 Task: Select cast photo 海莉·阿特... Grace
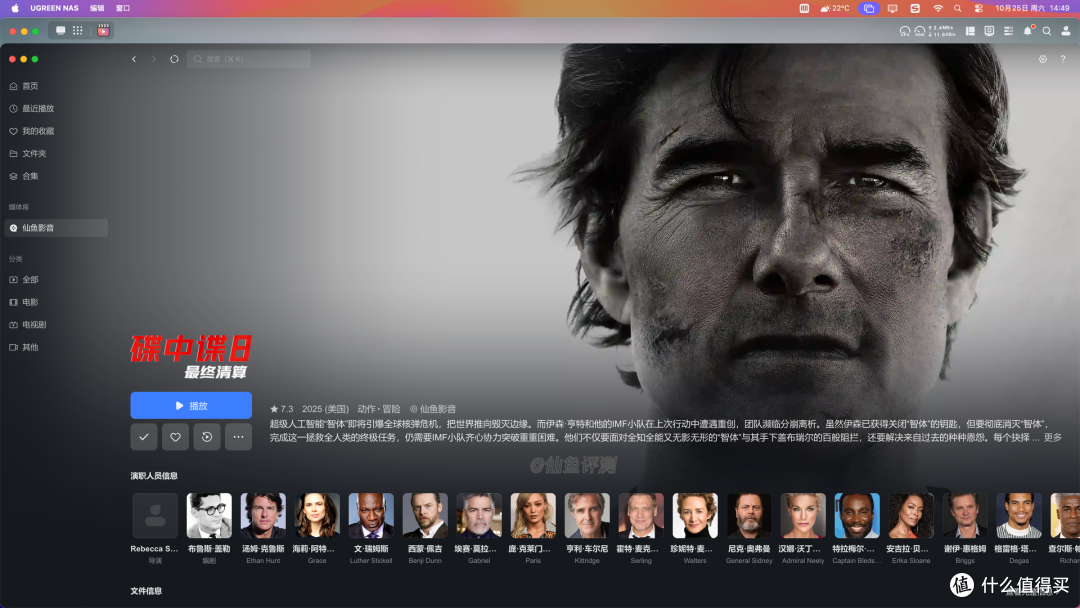[x=317, y=515]
